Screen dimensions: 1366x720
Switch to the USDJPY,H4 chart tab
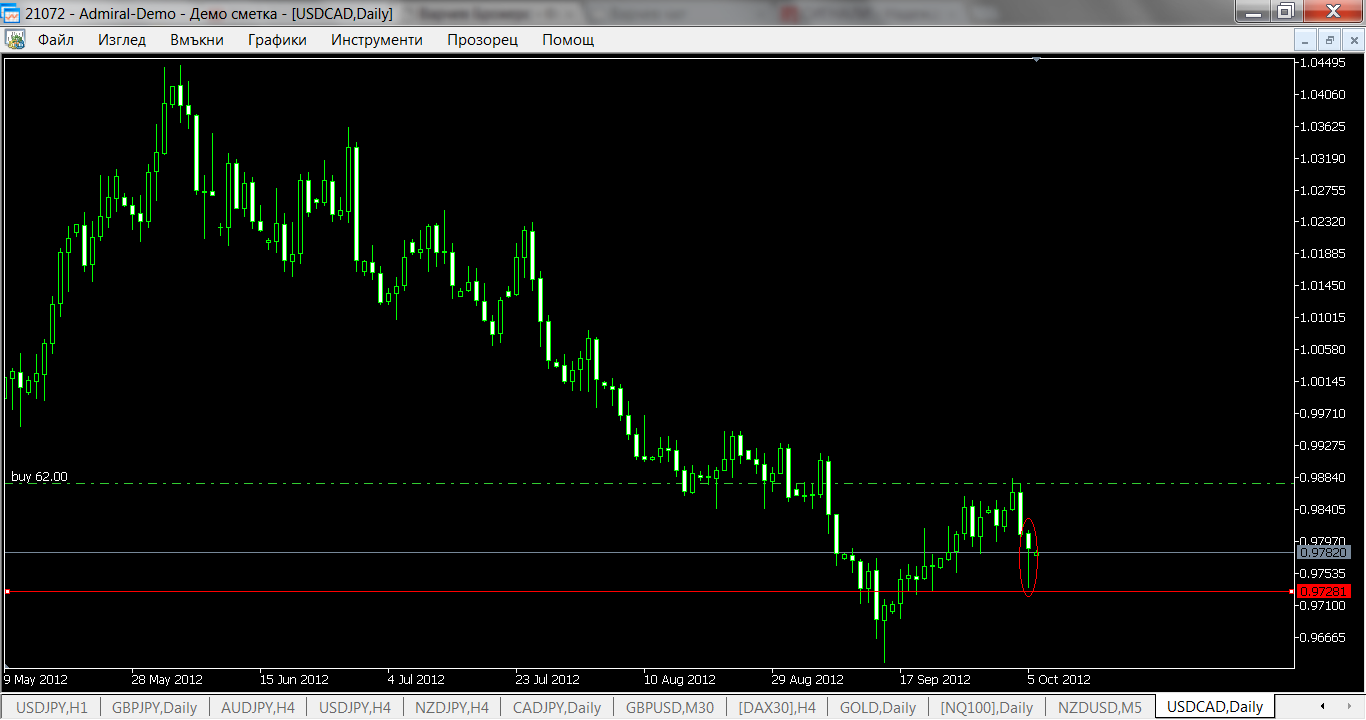[x=355, y=708]
